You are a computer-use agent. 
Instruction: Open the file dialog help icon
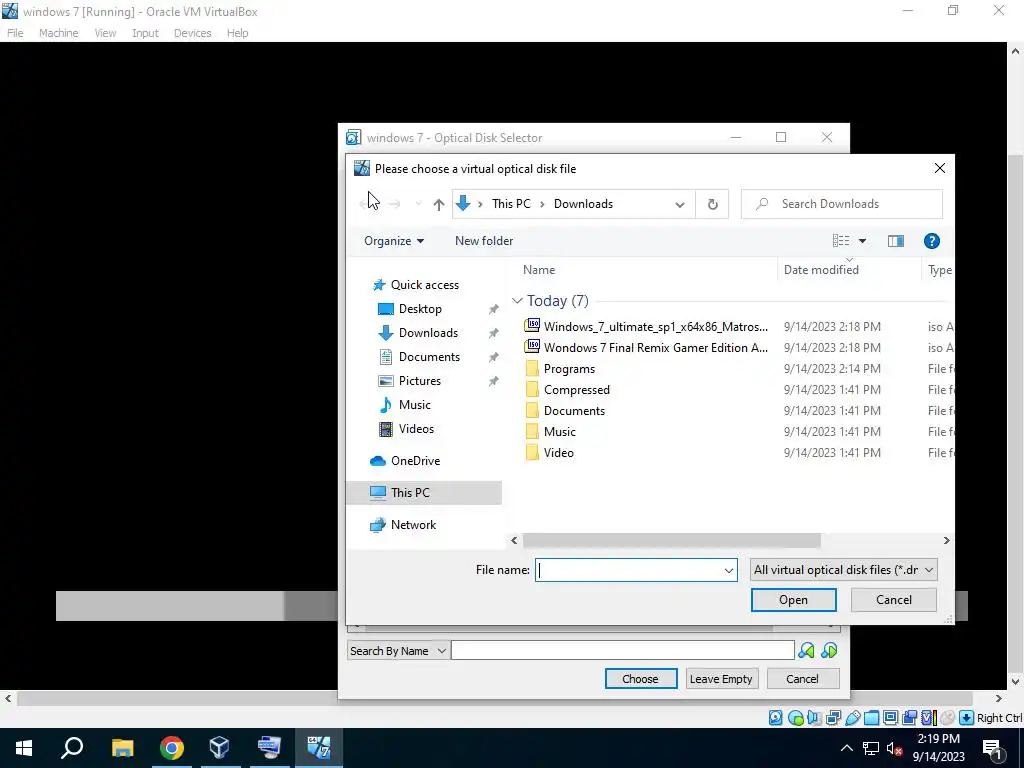tap(931, 241)
